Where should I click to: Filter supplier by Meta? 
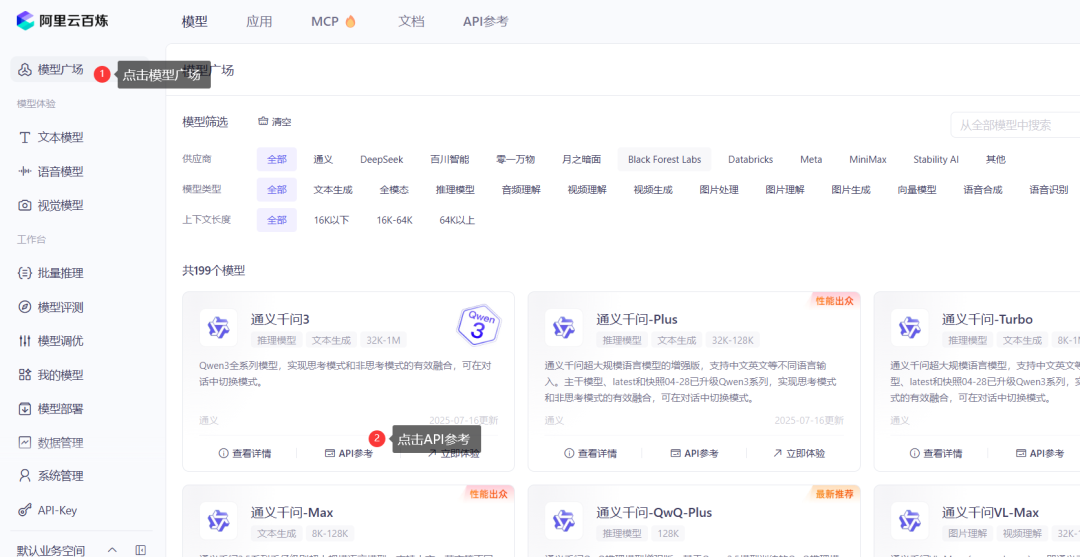pyautogui.click(x=811, y=159)
